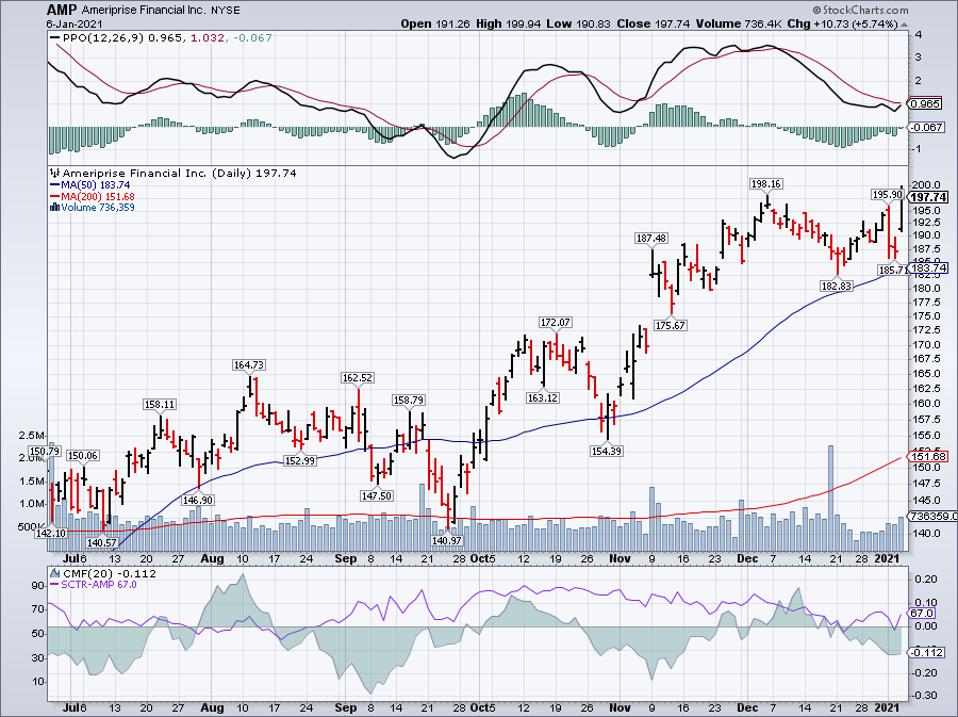958x717 pixels.
Task: Click the Dec month label under the price panel
Action: tap(747, 559)
